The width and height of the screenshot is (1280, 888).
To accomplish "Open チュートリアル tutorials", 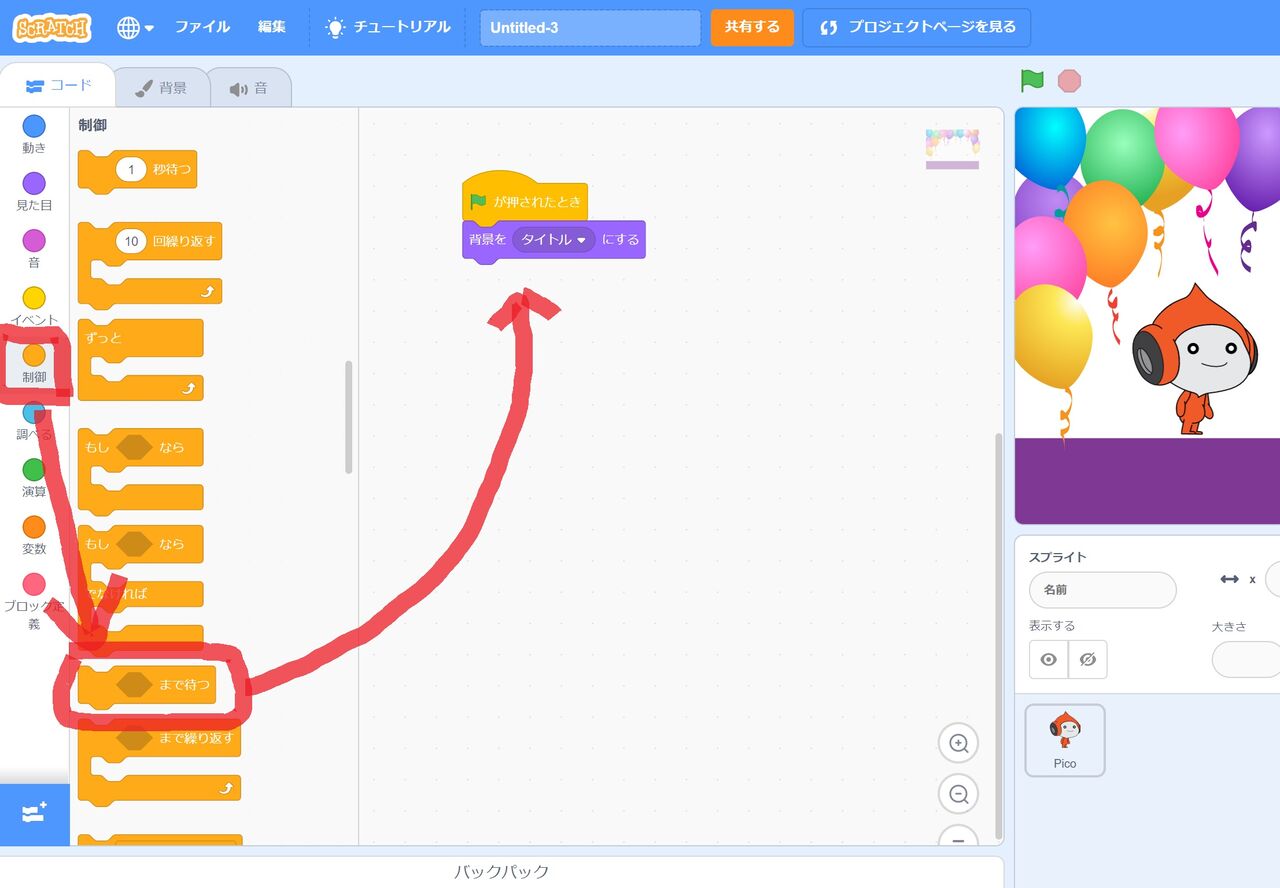I will [389, 27].
